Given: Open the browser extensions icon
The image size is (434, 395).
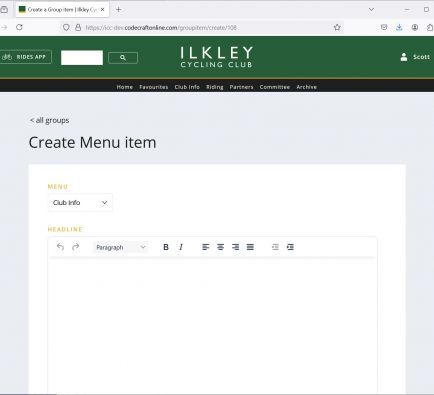Looking at the screenshot, I should [x=430, y=27].
